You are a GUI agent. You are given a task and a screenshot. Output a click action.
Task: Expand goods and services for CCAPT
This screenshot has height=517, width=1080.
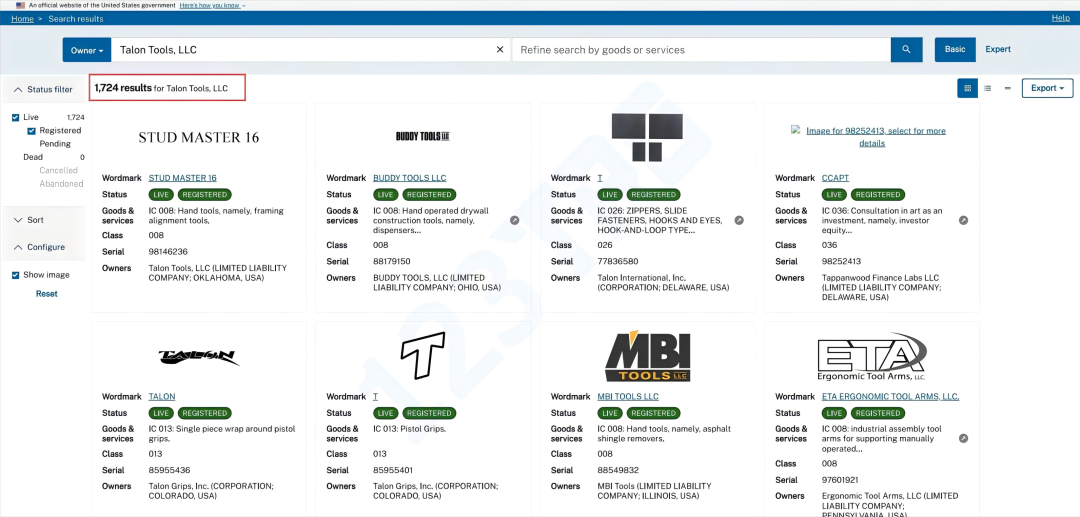pos(964,220)
